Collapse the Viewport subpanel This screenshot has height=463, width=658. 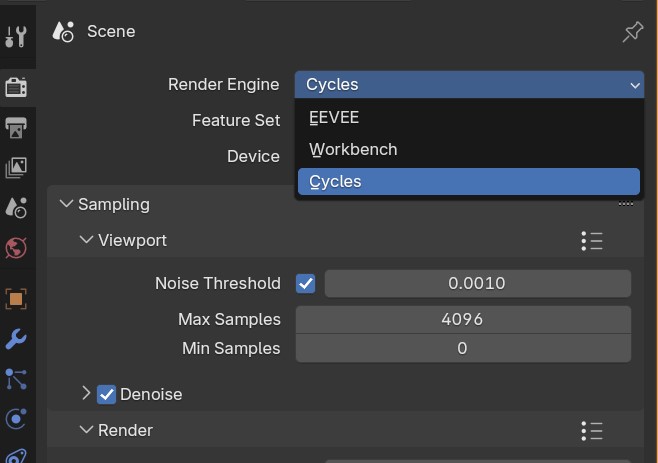point(86,240)
